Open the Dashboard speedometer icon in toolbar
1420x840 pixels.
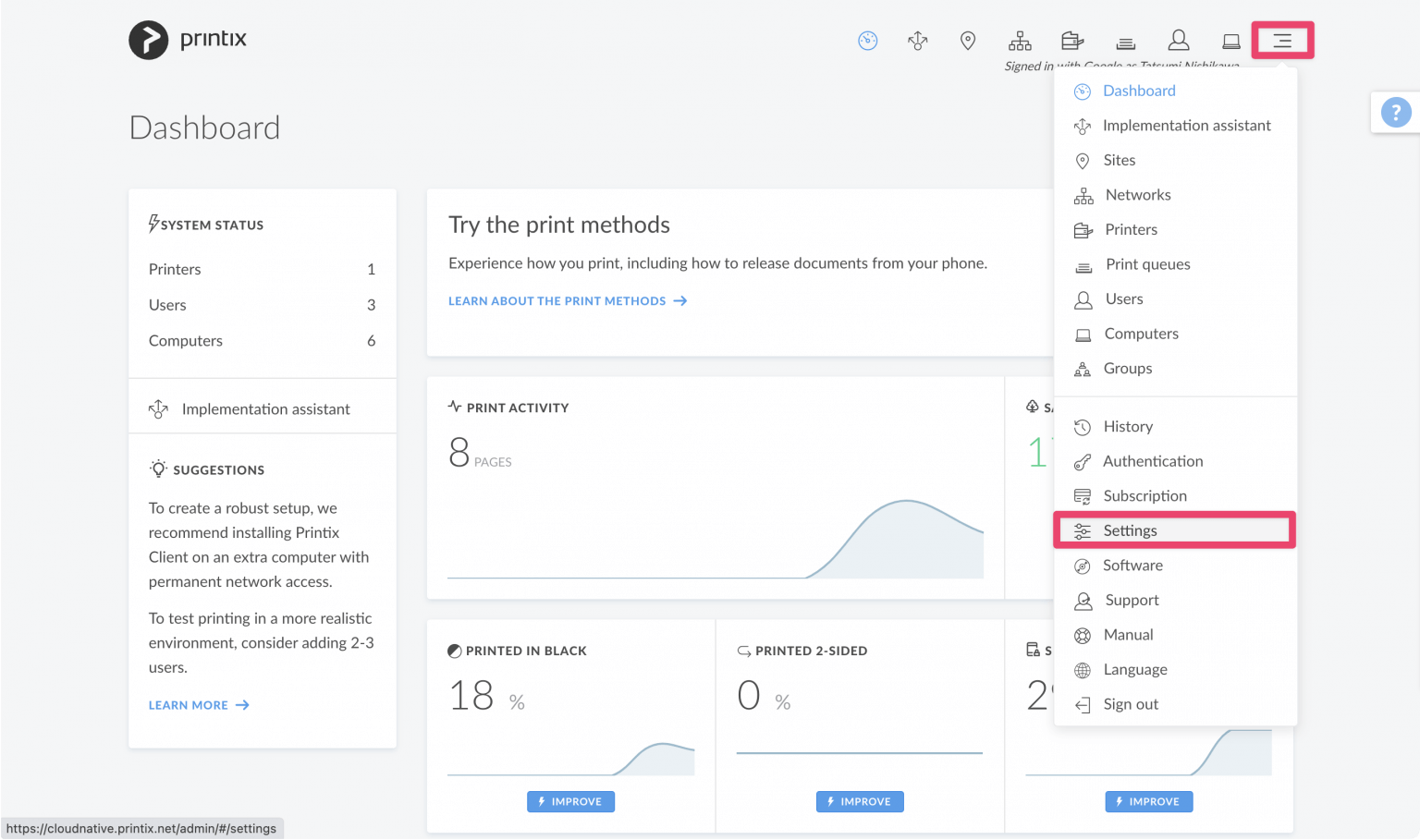867,40
